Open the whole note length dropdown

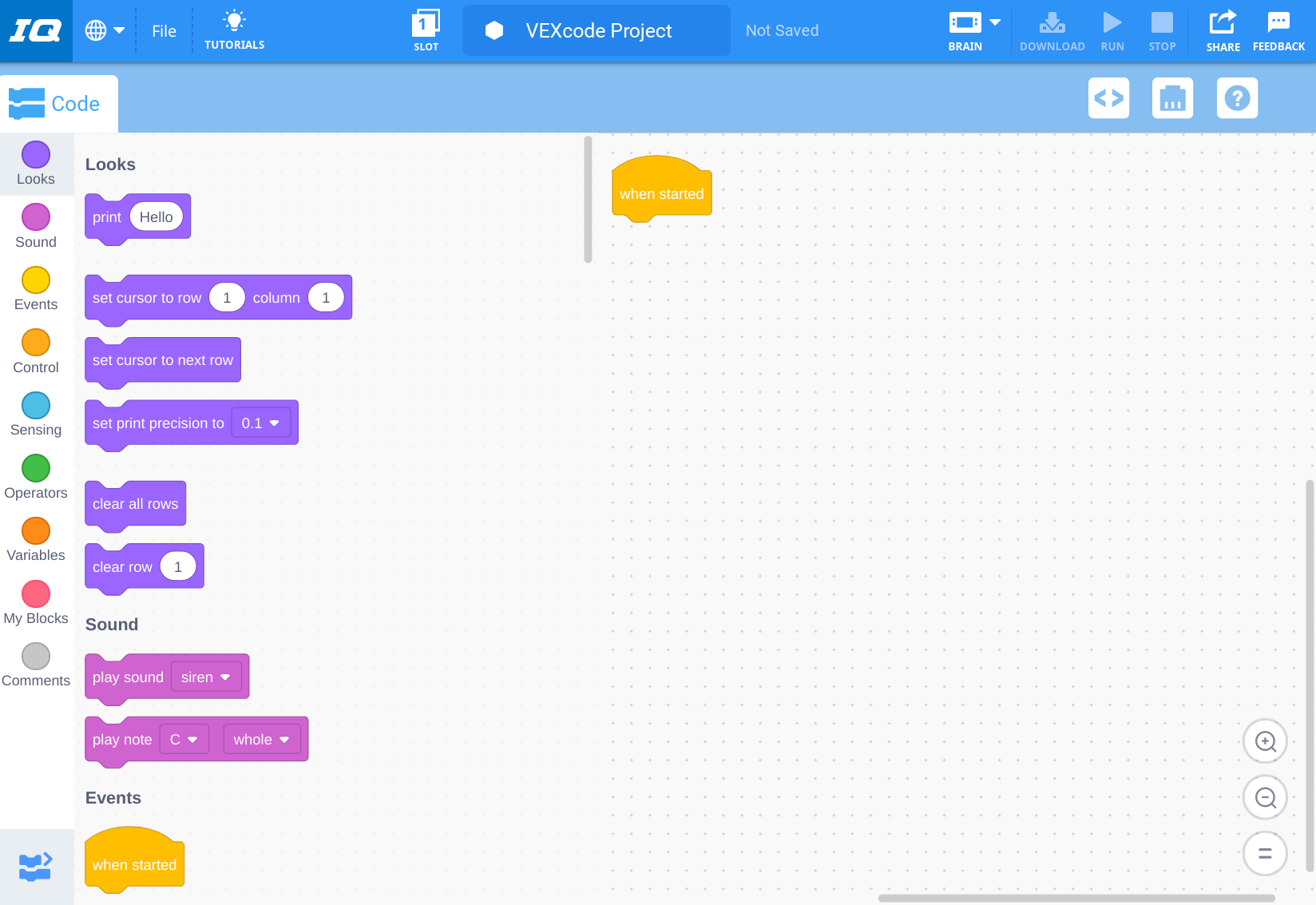coord(261,739)
